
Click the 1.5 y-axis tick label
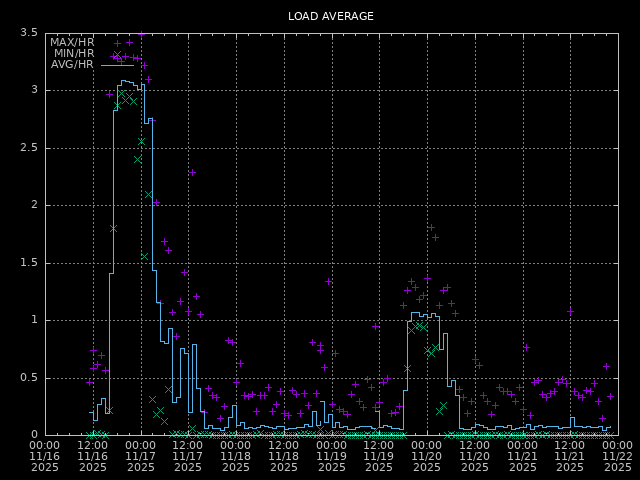pyautogui.click(x=28, y=264)
